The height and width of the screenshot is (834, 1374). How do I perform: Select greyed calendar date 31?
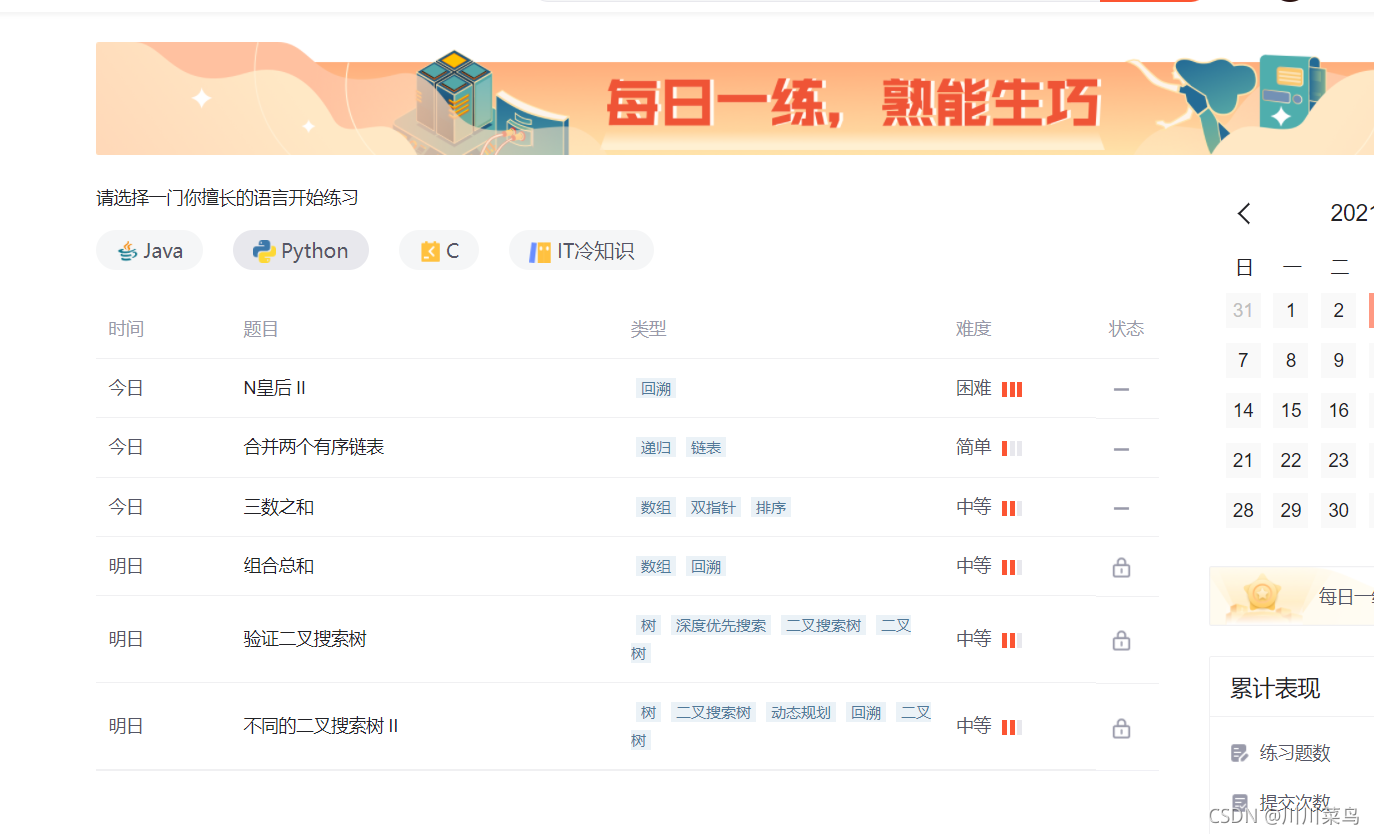coord(1243,310)
